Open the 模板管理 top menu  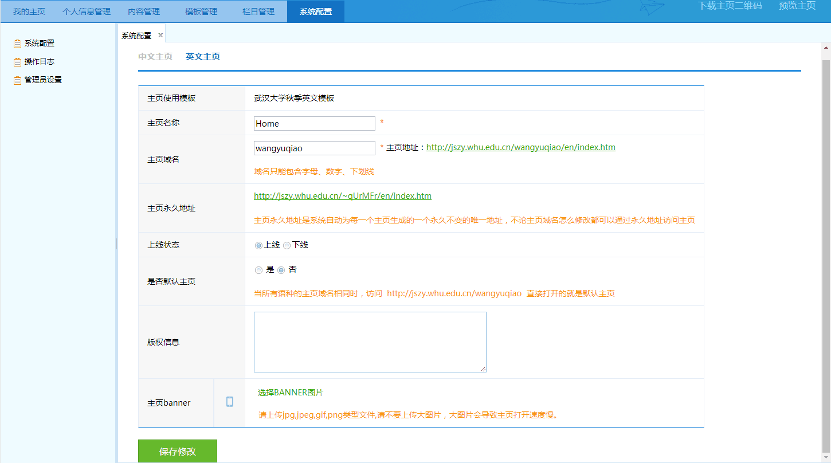click(x=201, y=11)
